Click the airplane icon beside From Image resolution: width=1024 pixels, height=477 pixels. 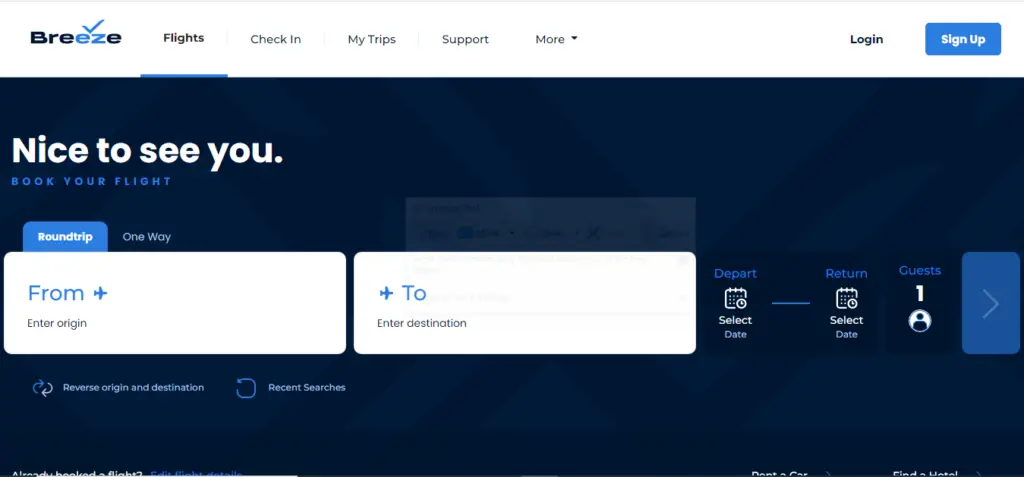pyautogui.click(x=100, y=293)
